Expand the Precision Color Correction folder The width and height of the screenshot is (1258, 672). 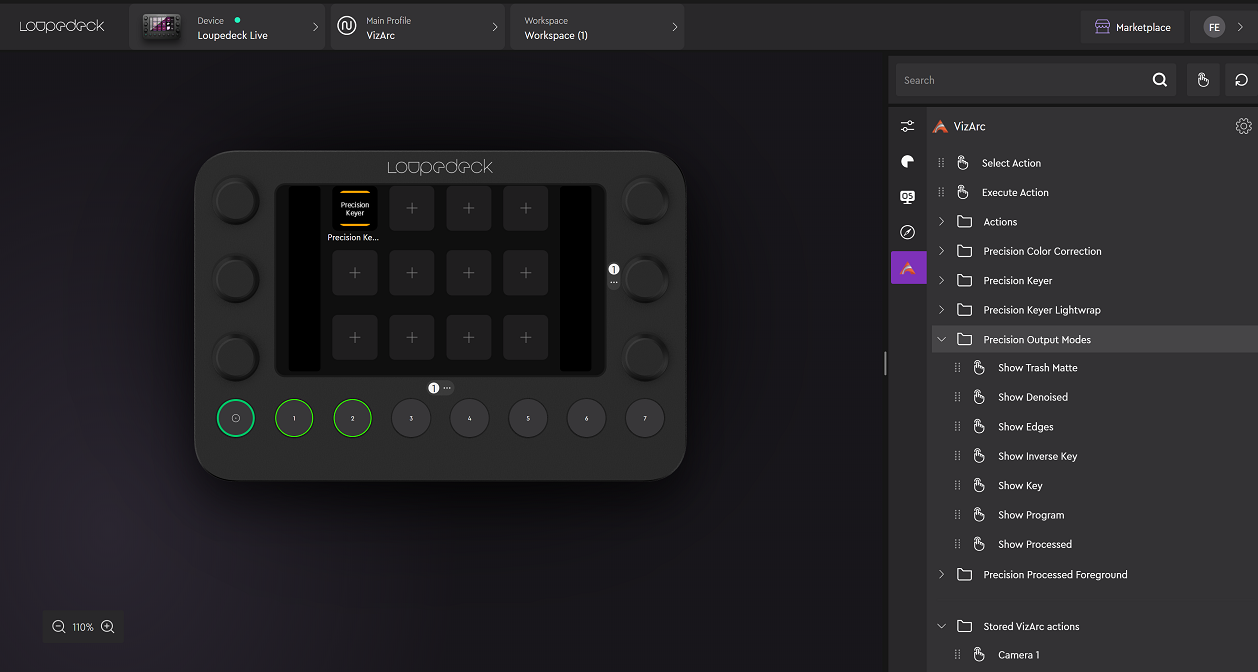point(941,251)
